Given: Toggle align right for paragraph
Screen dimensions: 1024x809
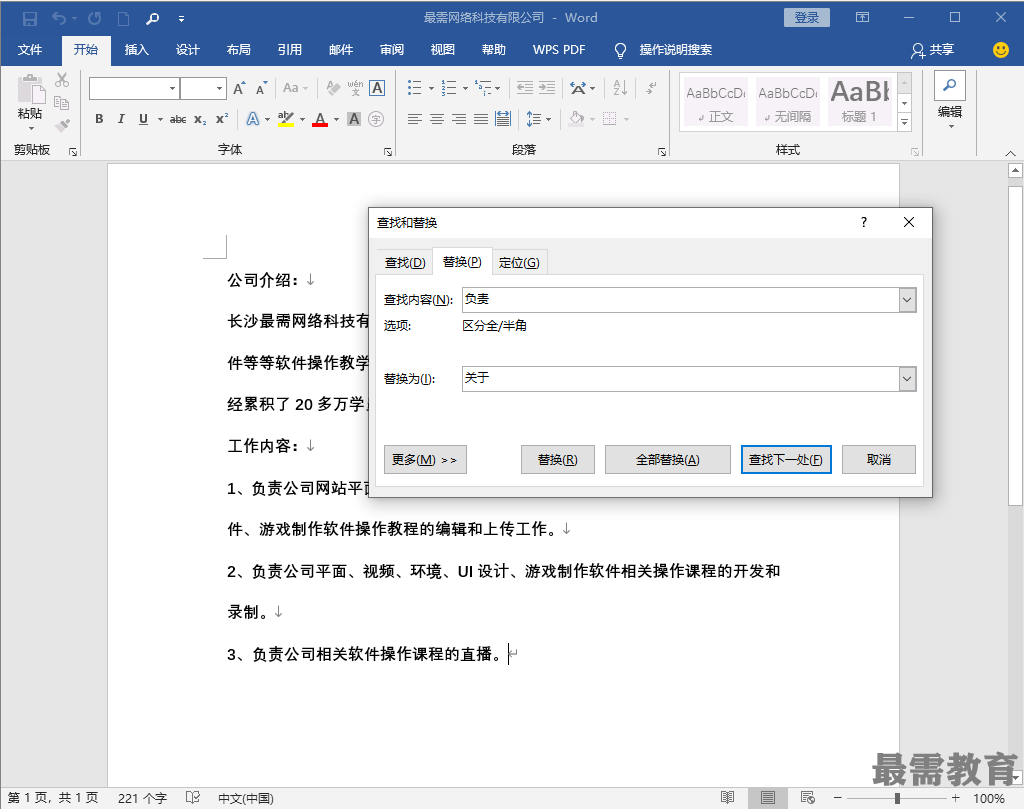Looking at the screenshot, I should click(x=459, y=119).
